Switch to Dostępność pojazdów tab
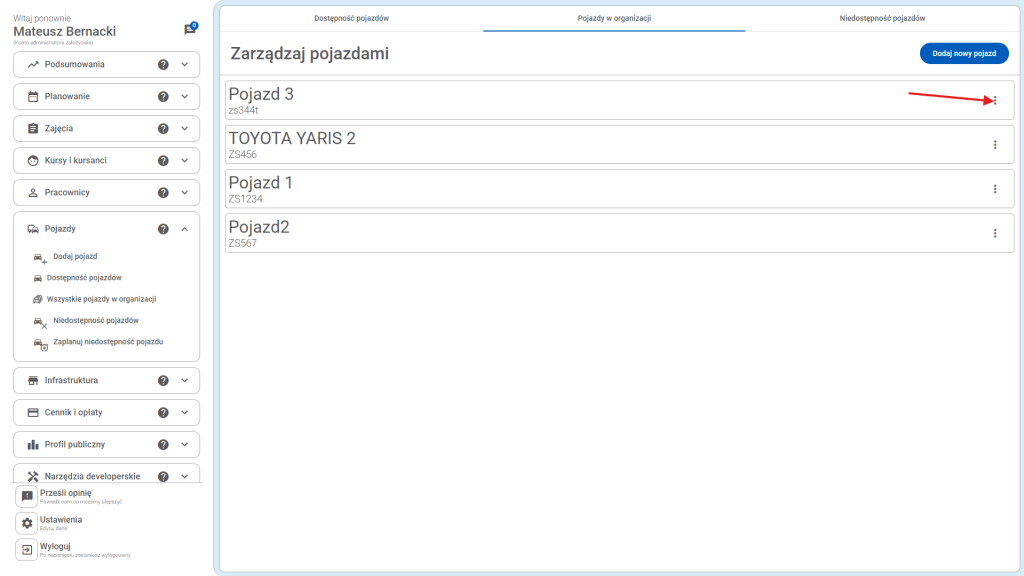The image size is (1024, 576). pos(351,19)
